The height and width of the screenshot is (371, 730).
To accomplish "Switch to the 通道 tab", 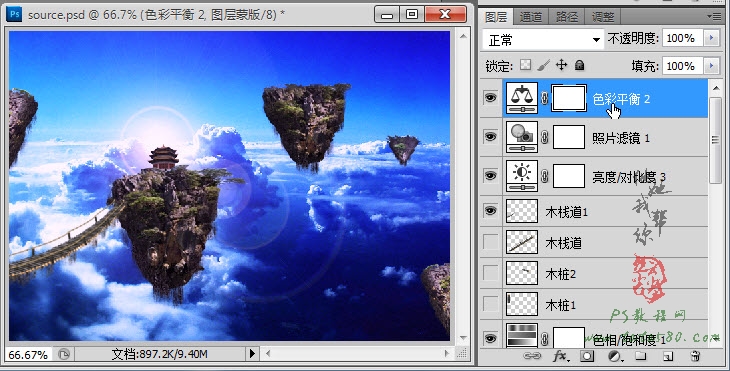I will (x=531, y=17).
